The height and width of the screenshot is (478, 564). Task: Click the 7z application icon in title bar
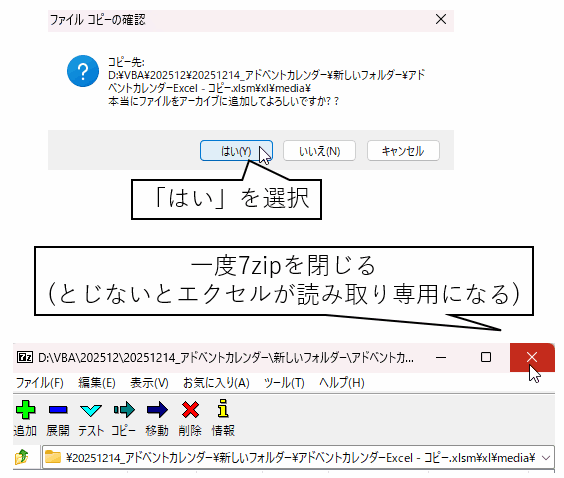[x=25, y=357]
